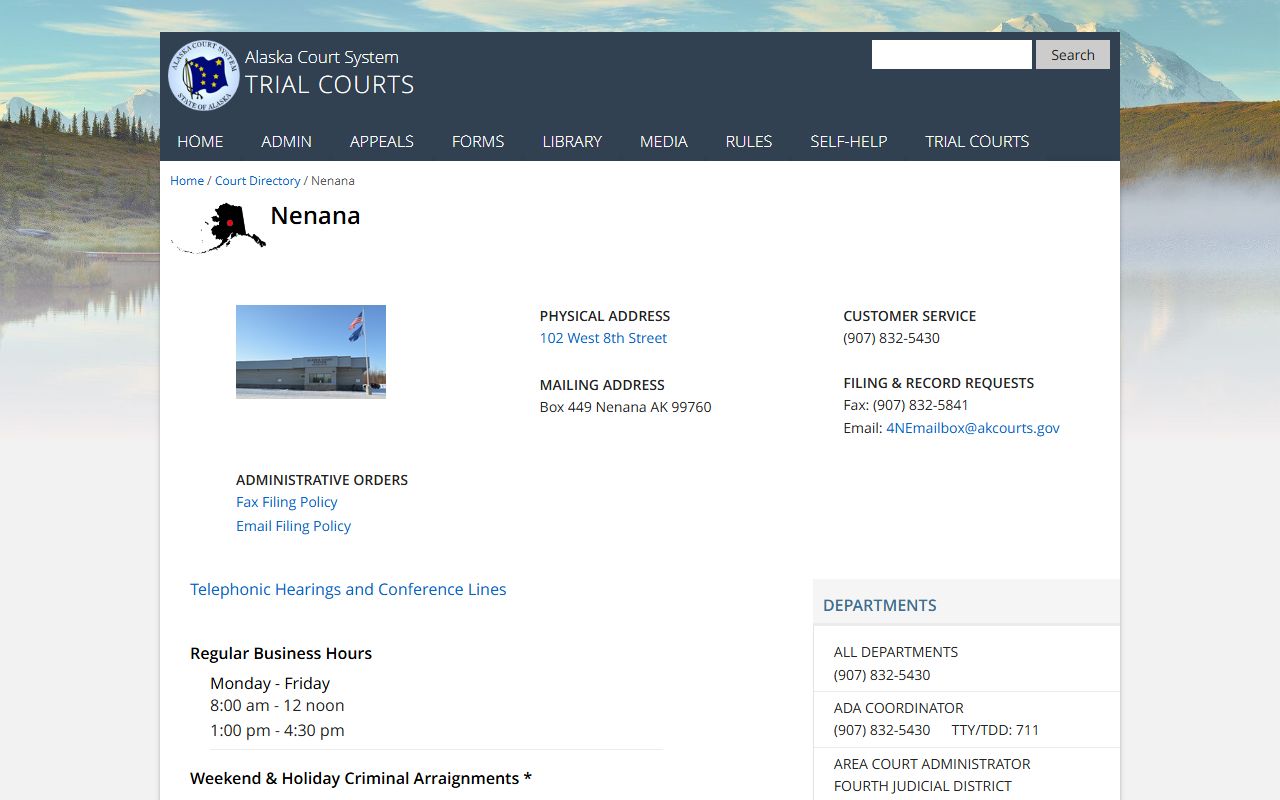Click the FILING & RECORD REQUESTS label
1280x800 pixels.
coord(939,383)
